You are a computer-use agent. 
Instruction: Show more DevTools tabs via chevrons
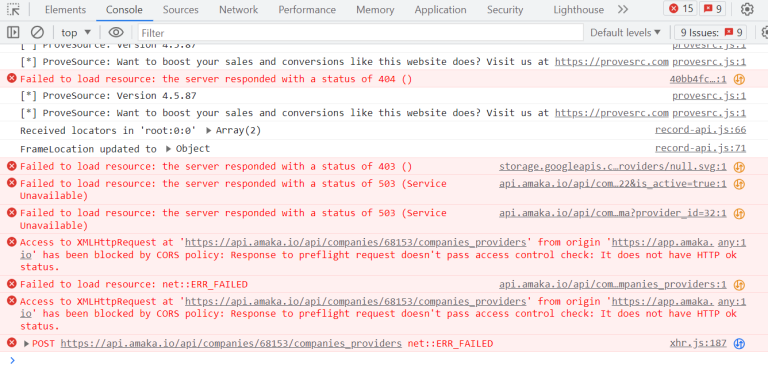click(623, 9)
